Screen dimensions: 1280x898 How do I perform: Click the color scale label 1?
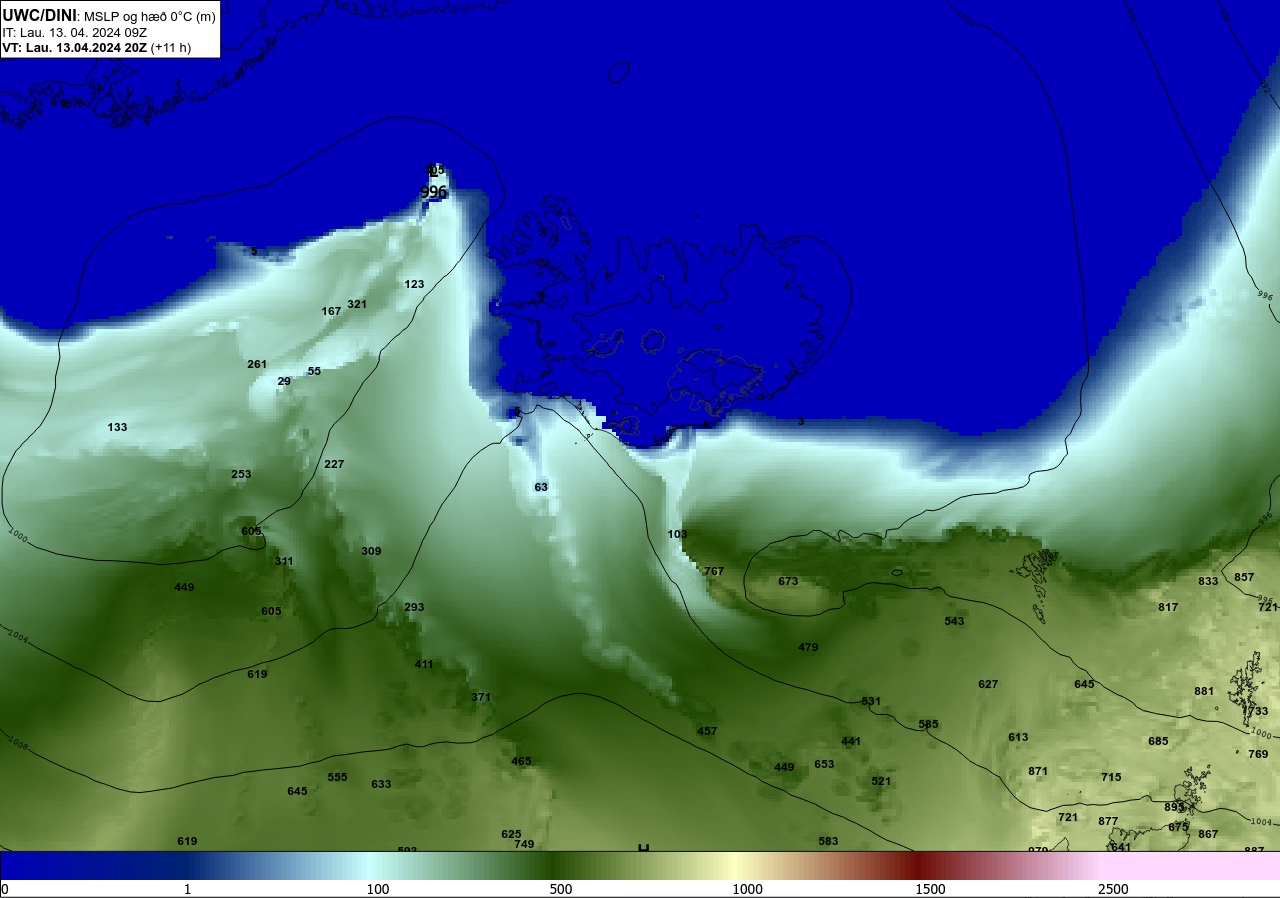187,889
